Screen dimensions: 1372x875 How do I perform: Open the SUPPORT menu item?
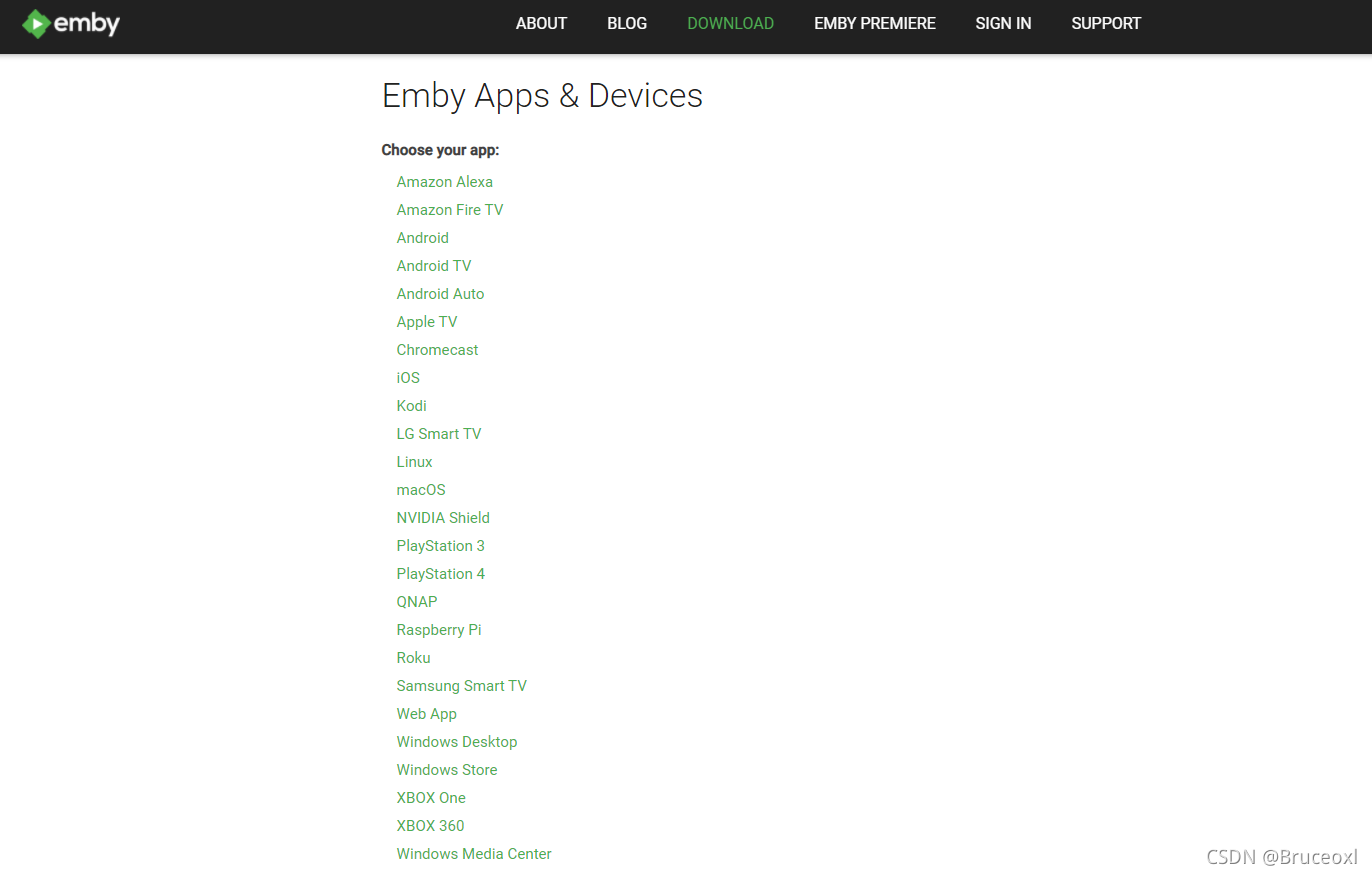tap(1106, 23)
